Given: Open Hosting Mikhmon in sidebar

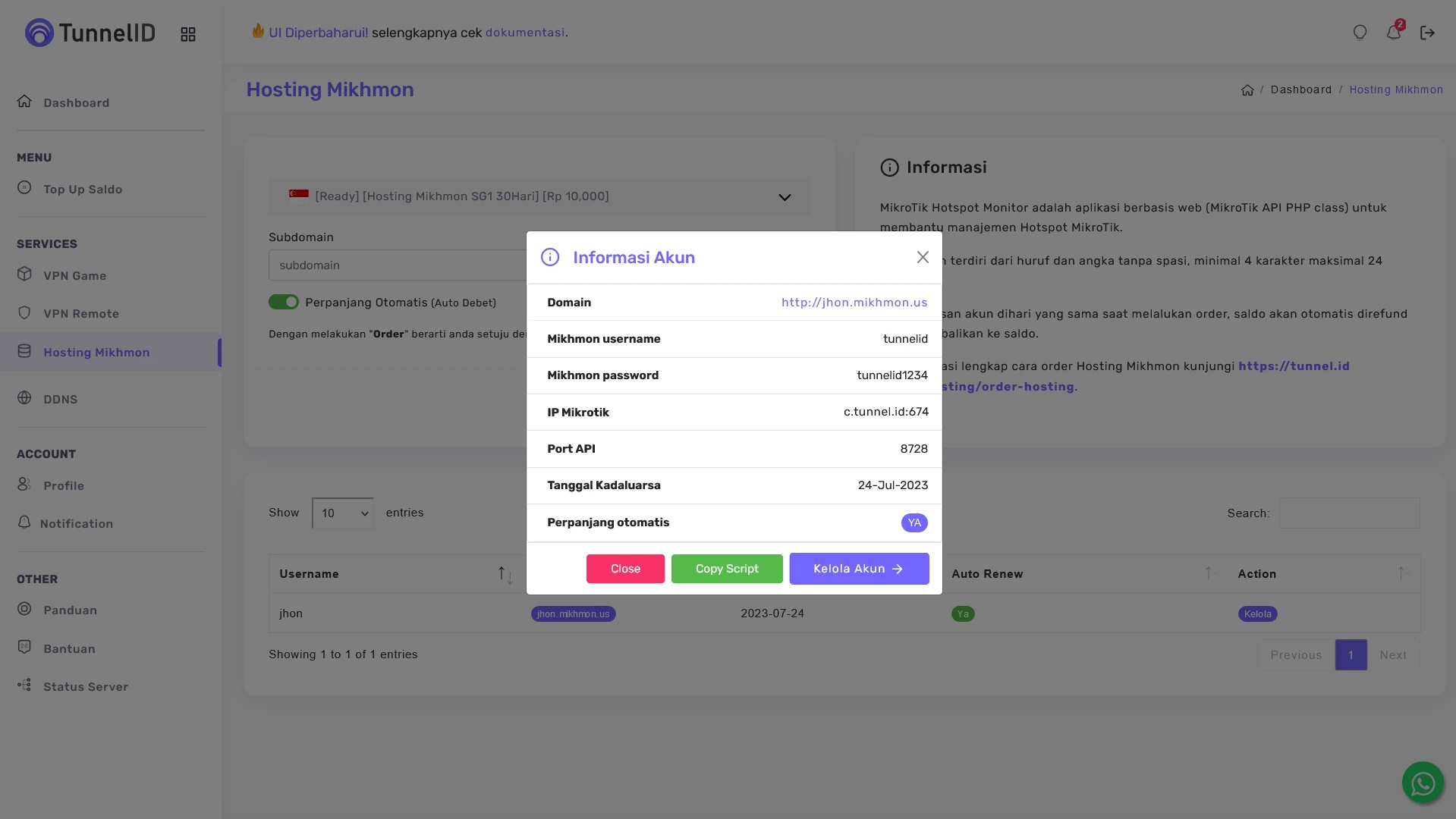Looking at the screenshot, I should point(96,353).
